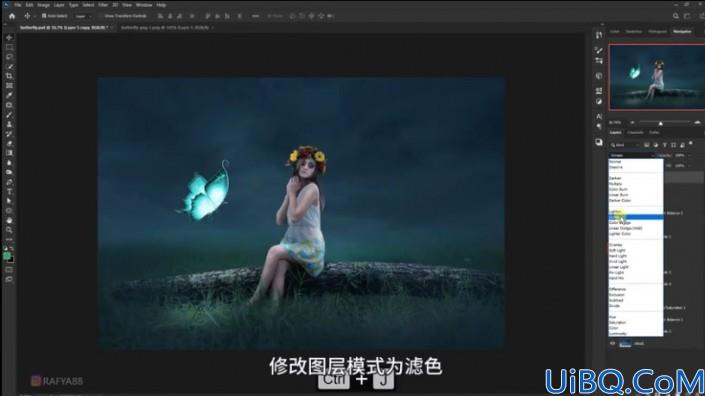This screenshot has height=396, width=705.
Task: Choose Soft Light blend mode
Action: pos(635,250)
